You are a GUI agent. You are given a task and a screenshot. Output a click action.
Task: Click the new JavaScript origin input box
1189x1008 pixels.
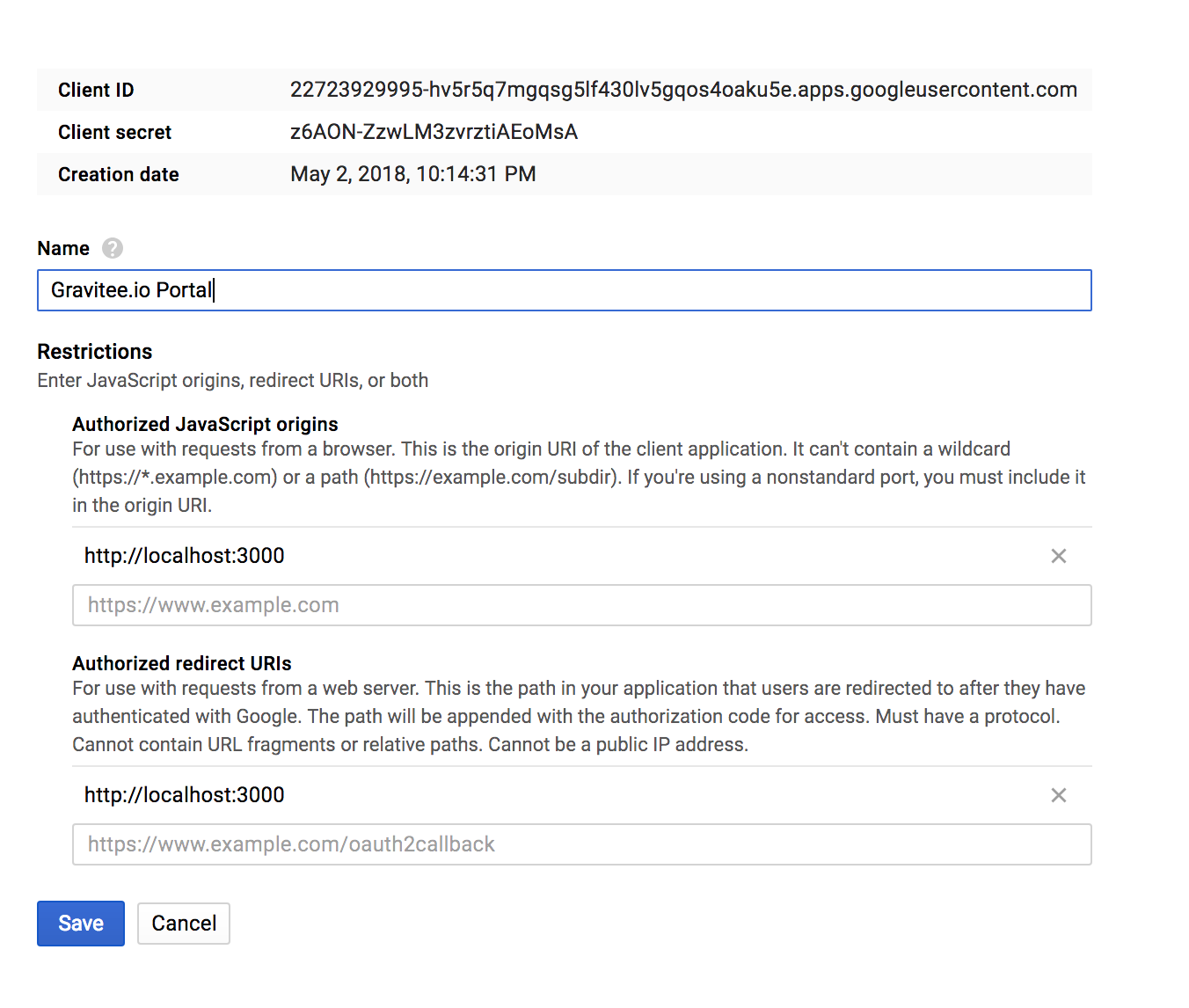[580, 605]
